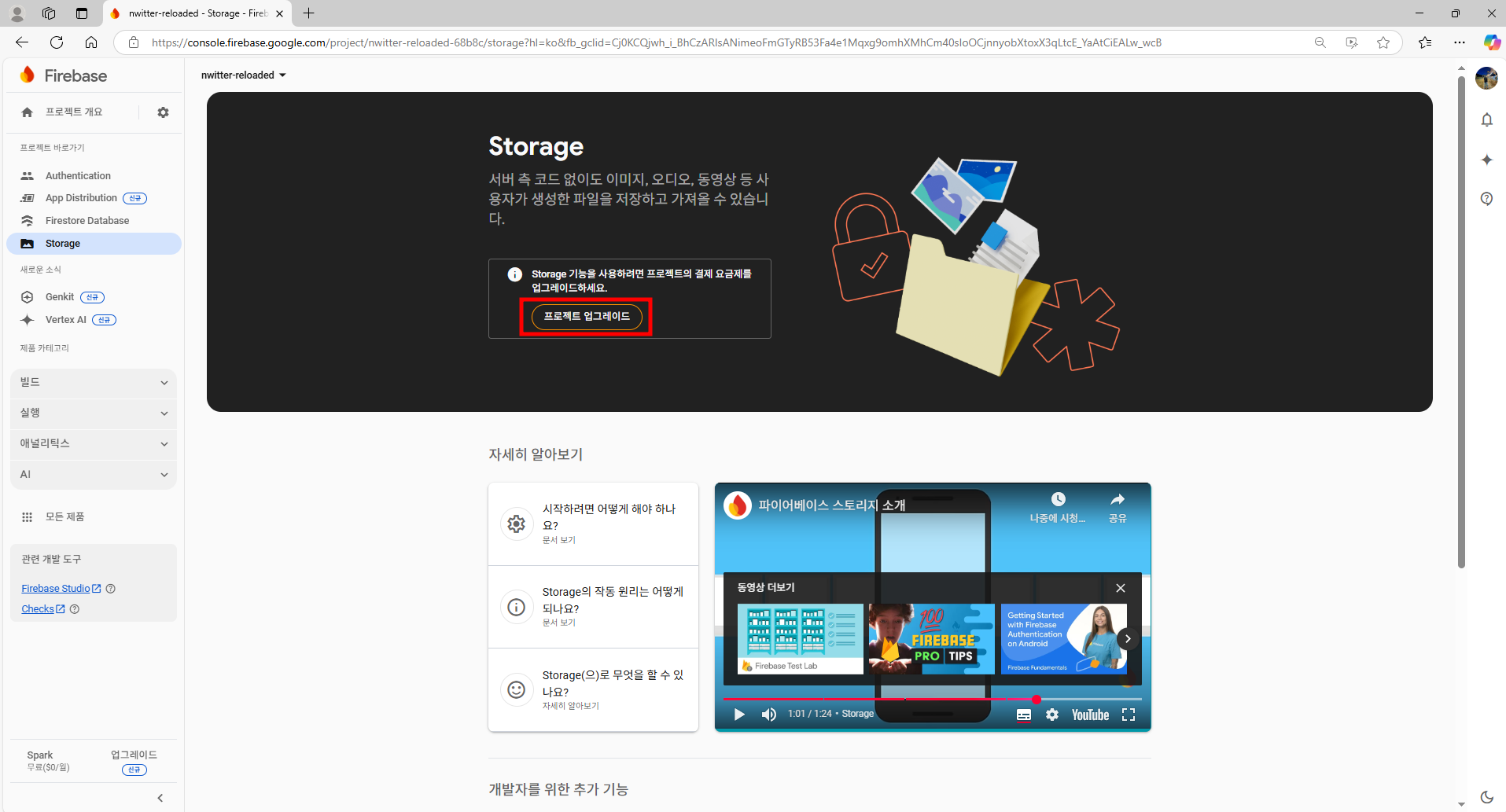
Task: Toggle vertical tabs icon
Action: 82,13
